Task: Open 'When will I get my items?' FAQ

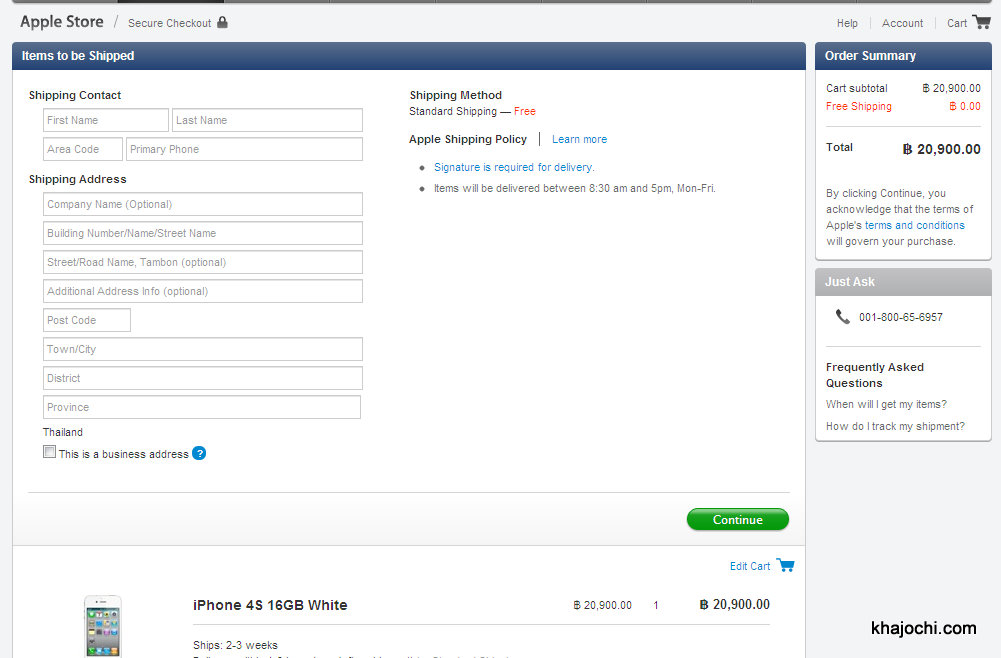Action: tap(886, 404)
